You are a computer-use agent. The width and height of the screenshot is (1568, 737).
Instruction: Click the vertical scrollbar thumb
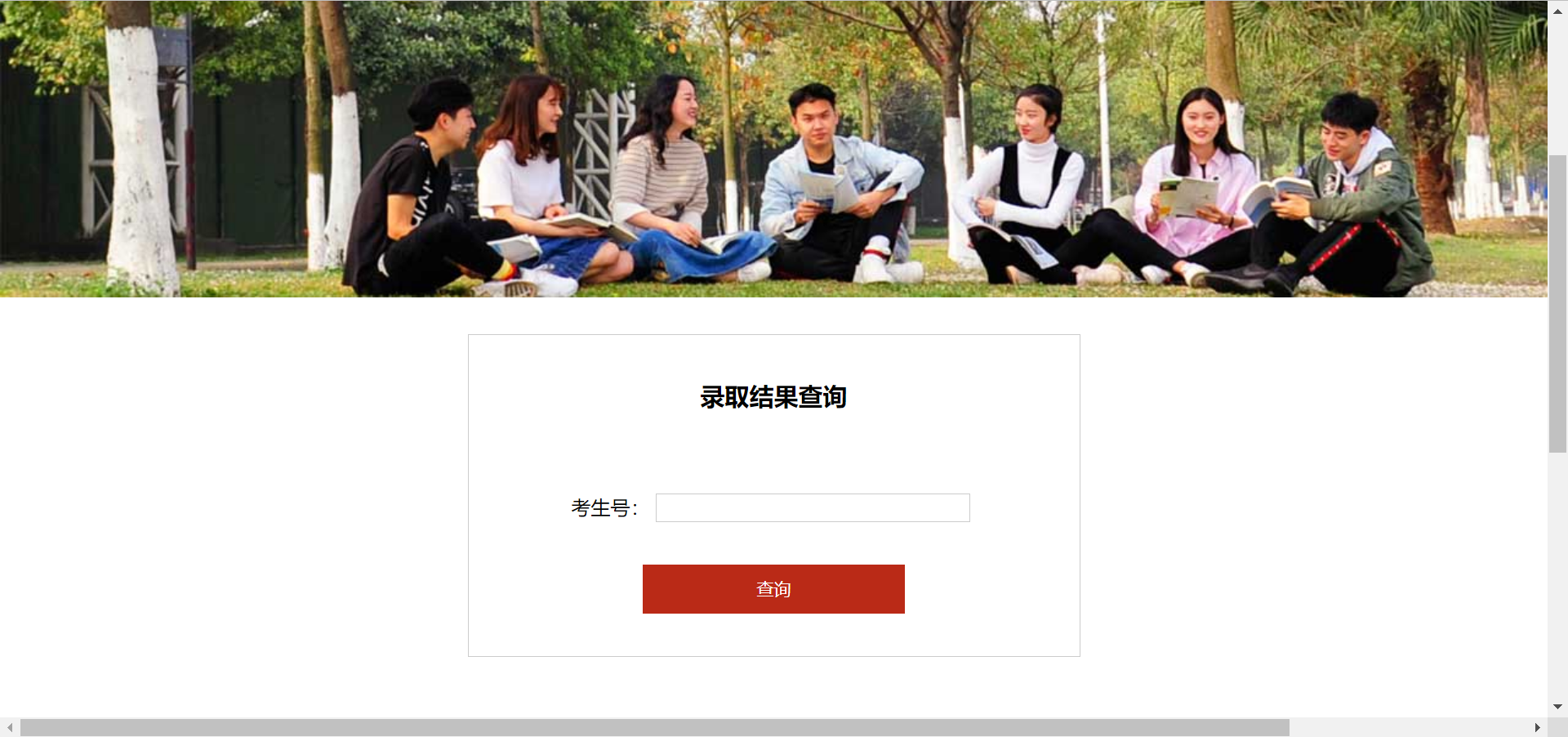click(x=1557, y=303)
